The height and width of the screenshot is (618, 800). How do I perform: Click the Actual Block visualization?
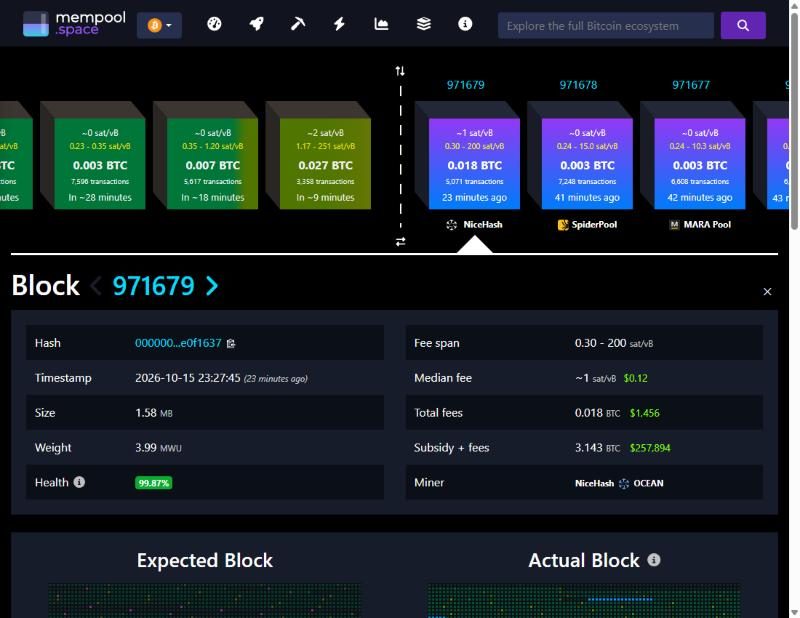tap(584, 601)
